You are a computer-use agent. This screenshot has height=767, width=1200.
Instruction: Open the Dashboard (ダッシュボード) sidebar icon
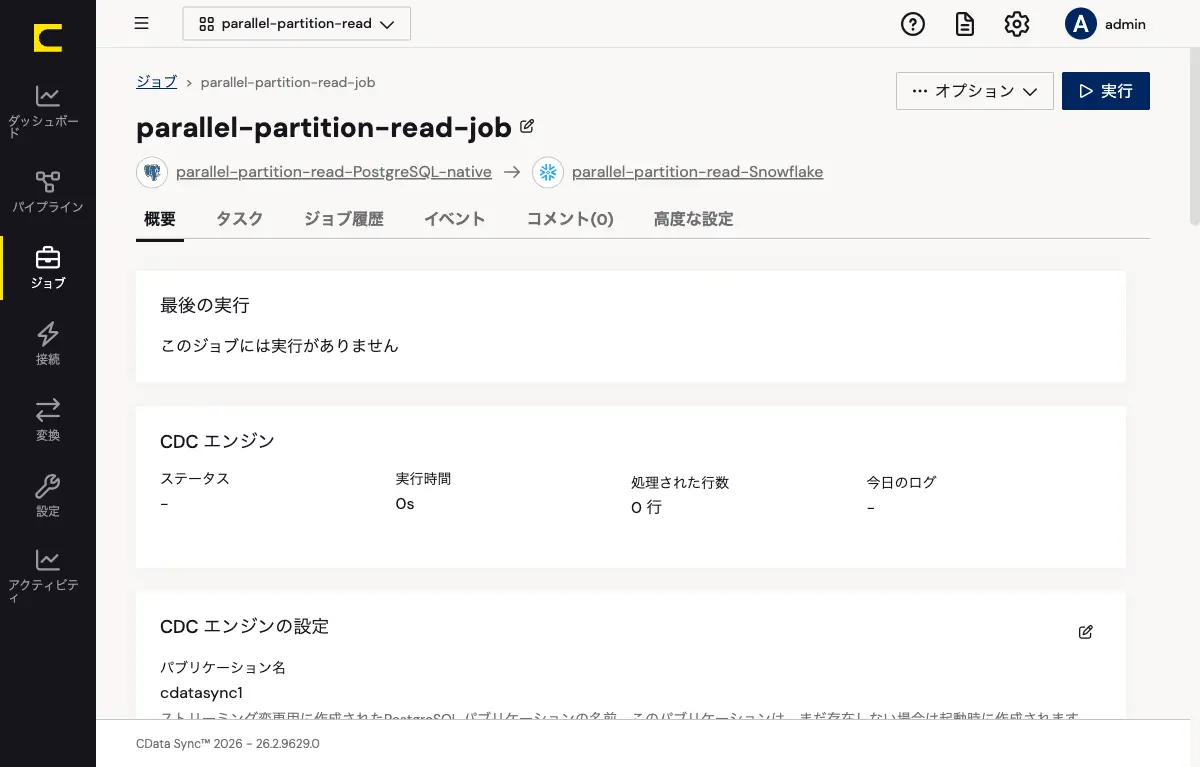(48, 96)
